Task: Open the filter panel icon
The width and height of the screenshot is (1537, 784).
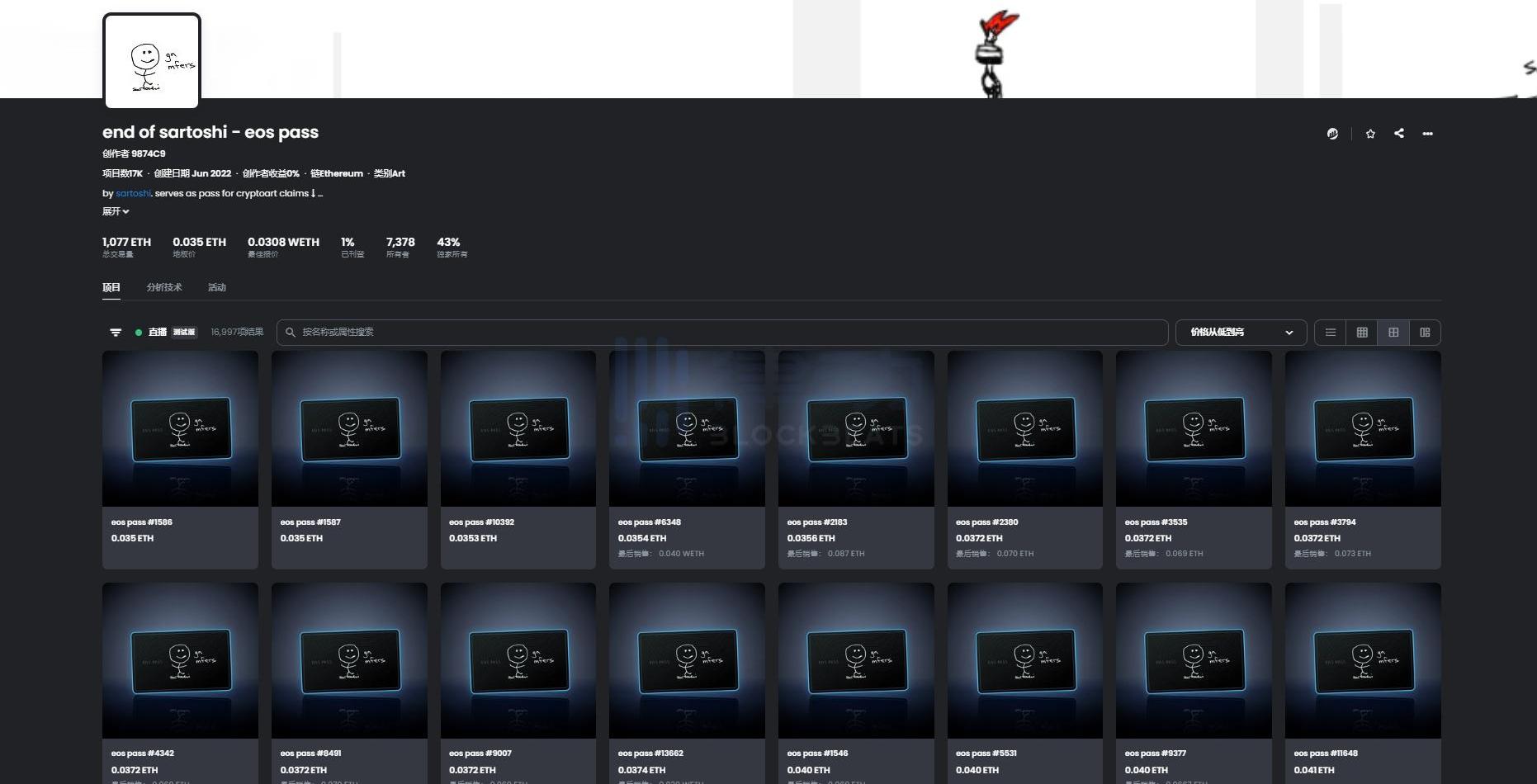Action: (x=116, y=333)
